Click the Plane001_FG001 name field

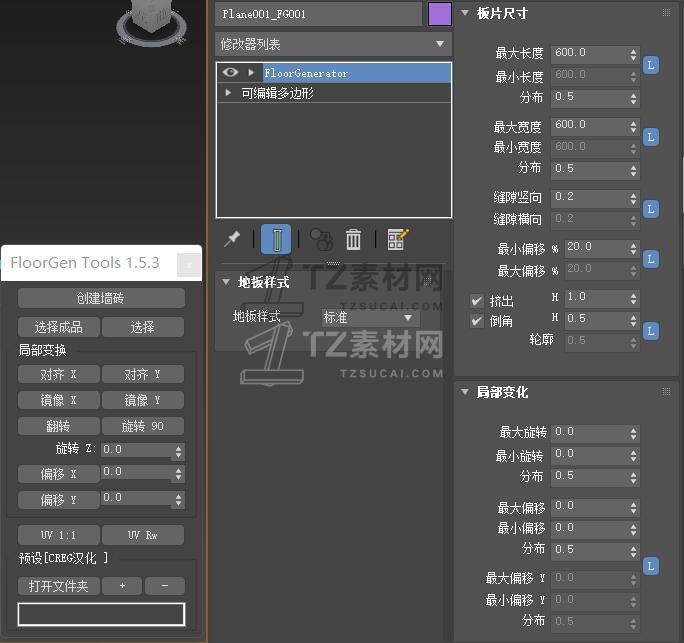coord(318,14)
